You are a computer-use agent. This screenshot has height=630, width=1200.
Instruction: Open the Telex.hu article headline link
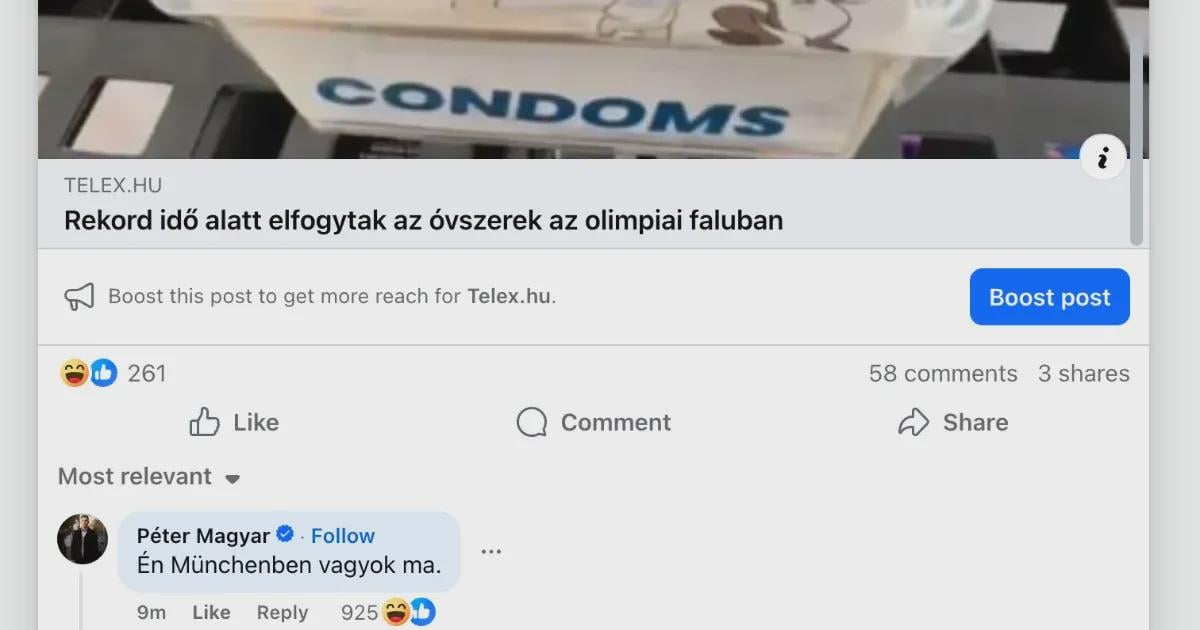click(423, 220)
